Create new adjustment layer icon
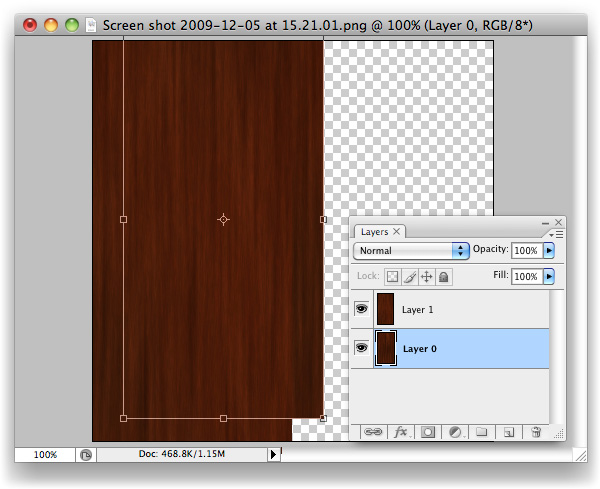 pos(455,432)
